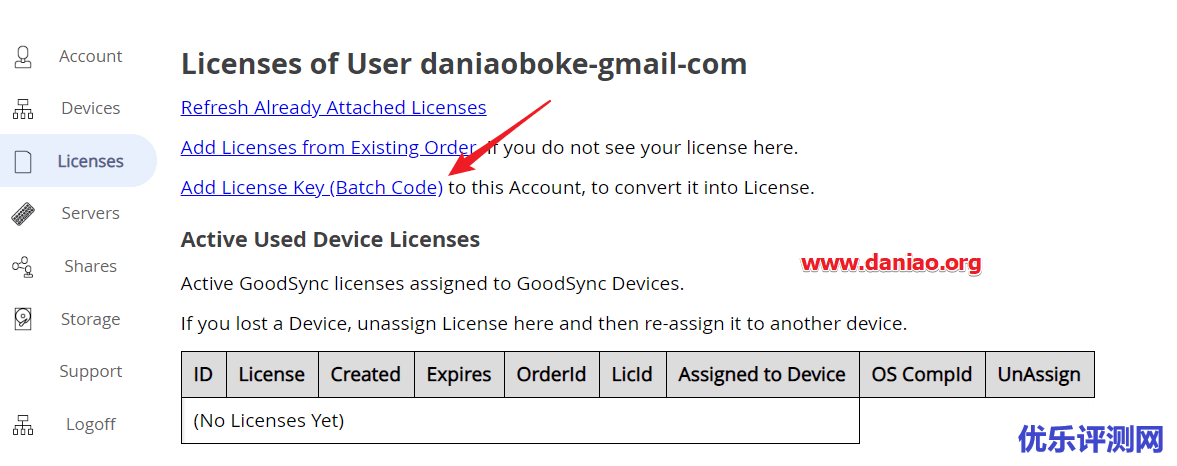Open Add Licenses from Existing Order link
Viewport: 1177px width, 466px height.
pyautogui.click(x=329, y=147)
